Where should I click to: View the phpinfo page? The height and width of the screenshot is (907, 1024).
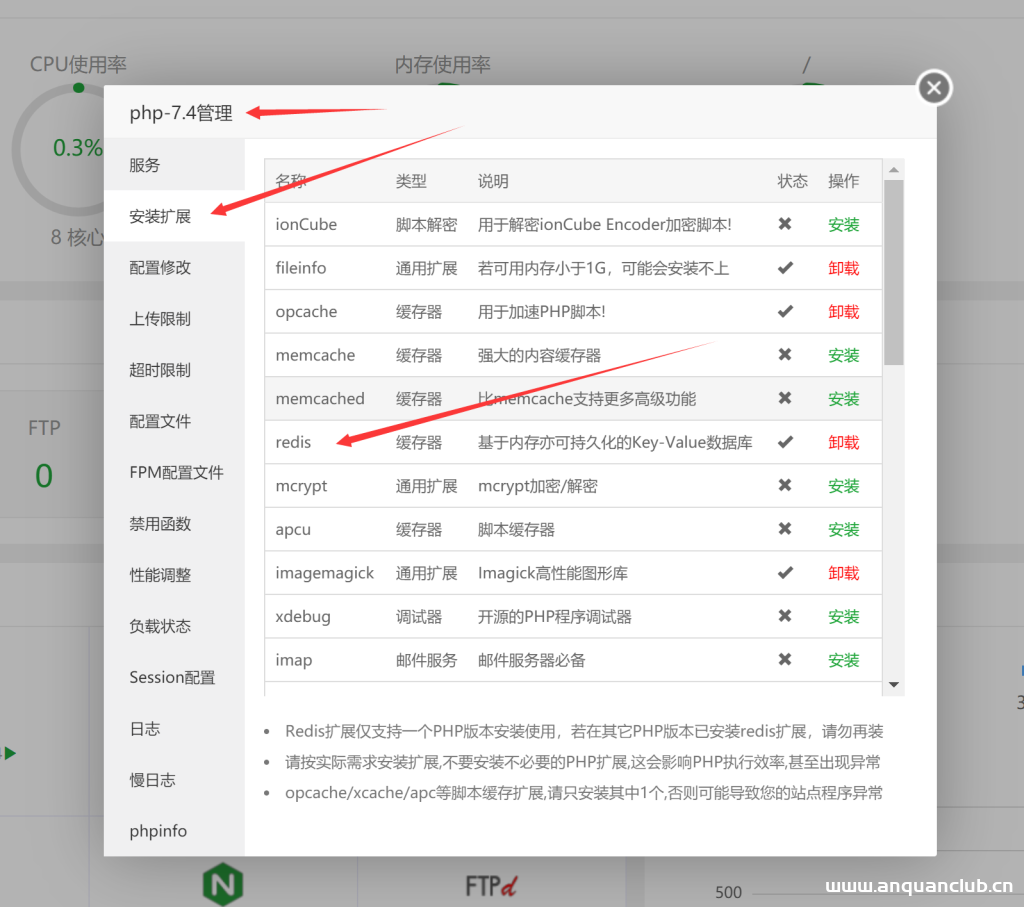tap(159, 831)
